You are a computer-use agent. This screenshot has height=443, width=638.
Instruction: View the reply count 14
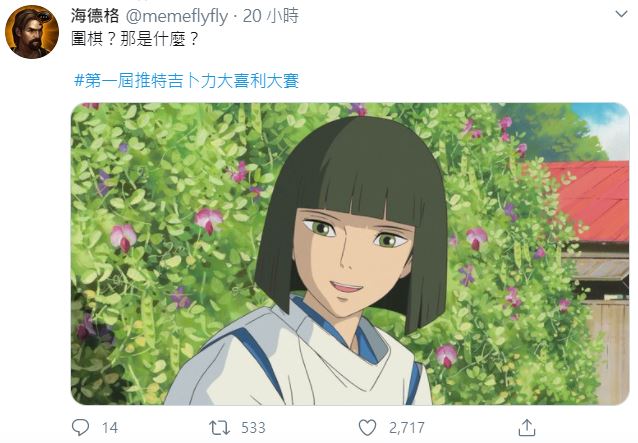[110, 428]
